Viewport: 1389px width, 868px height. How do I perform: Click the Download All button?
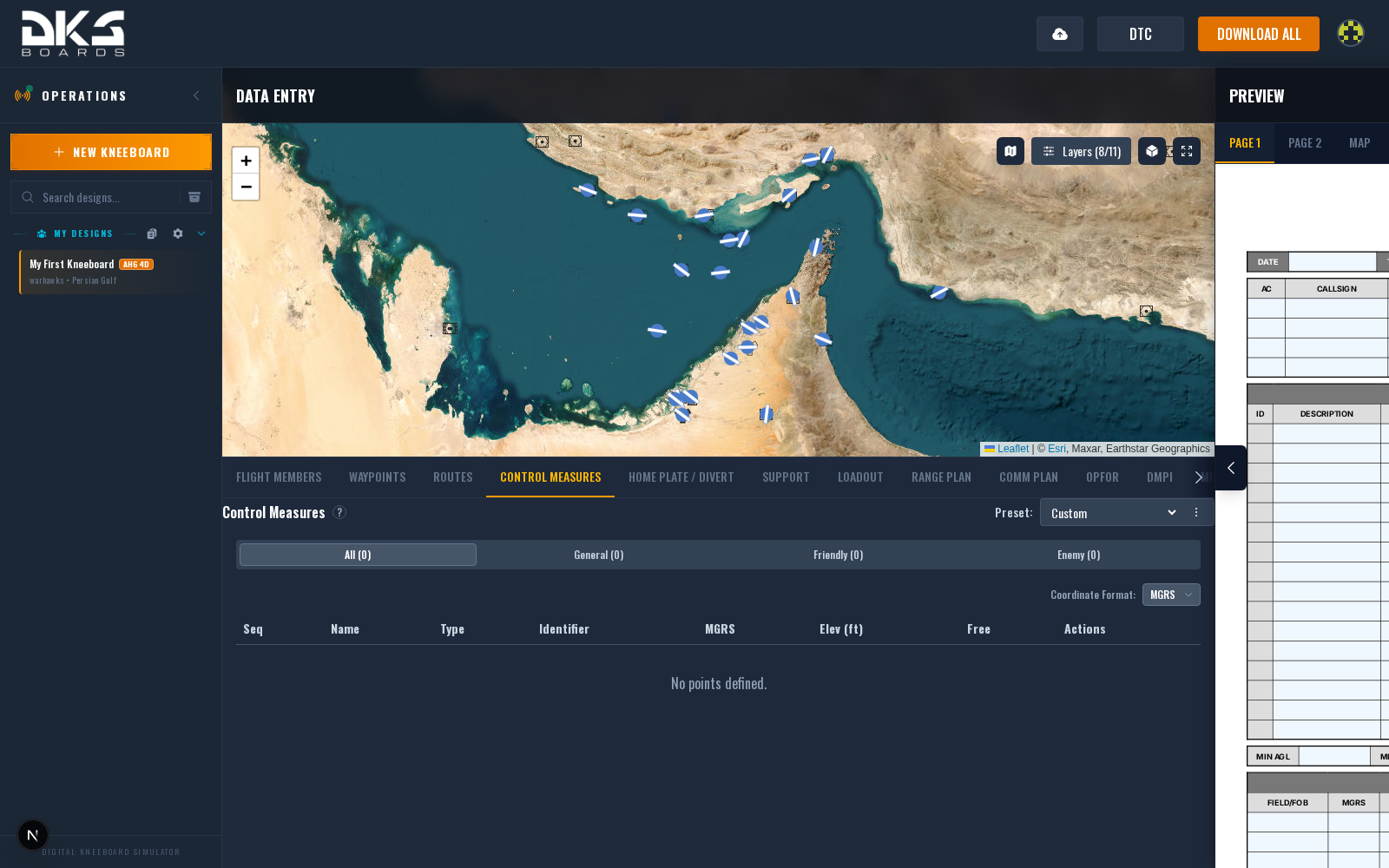(x=1259, y=34)
